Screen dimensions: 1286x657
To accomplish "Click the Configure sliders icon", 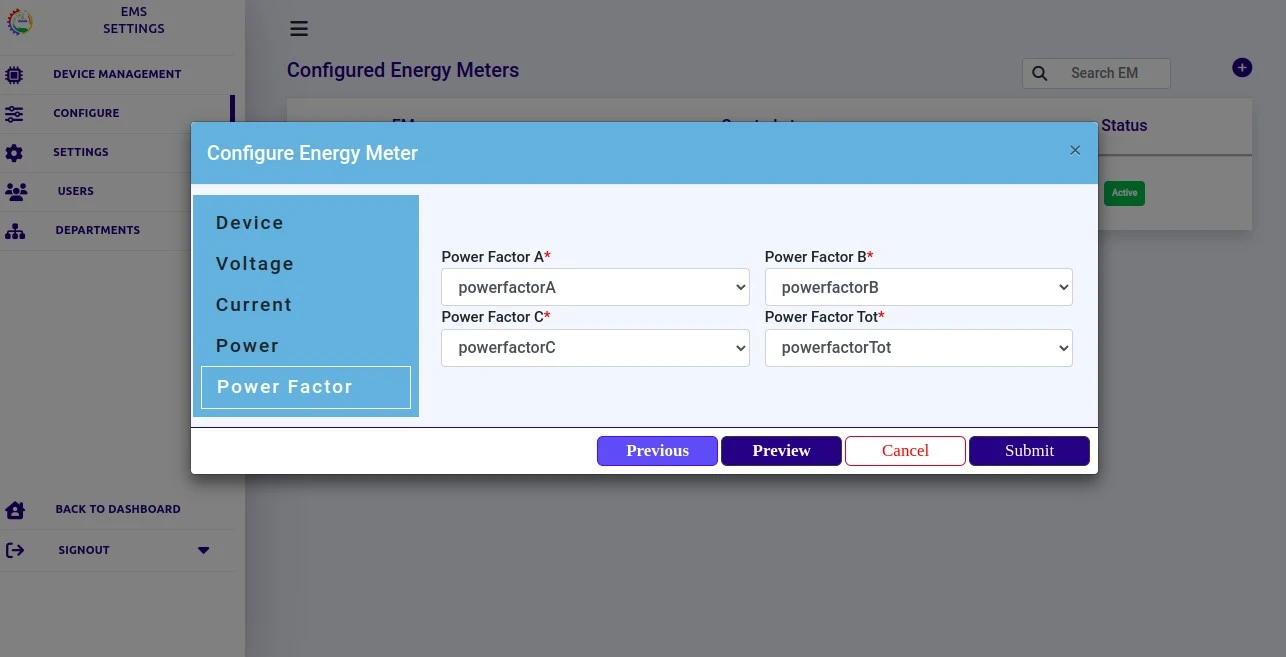I will click(14, 113).
